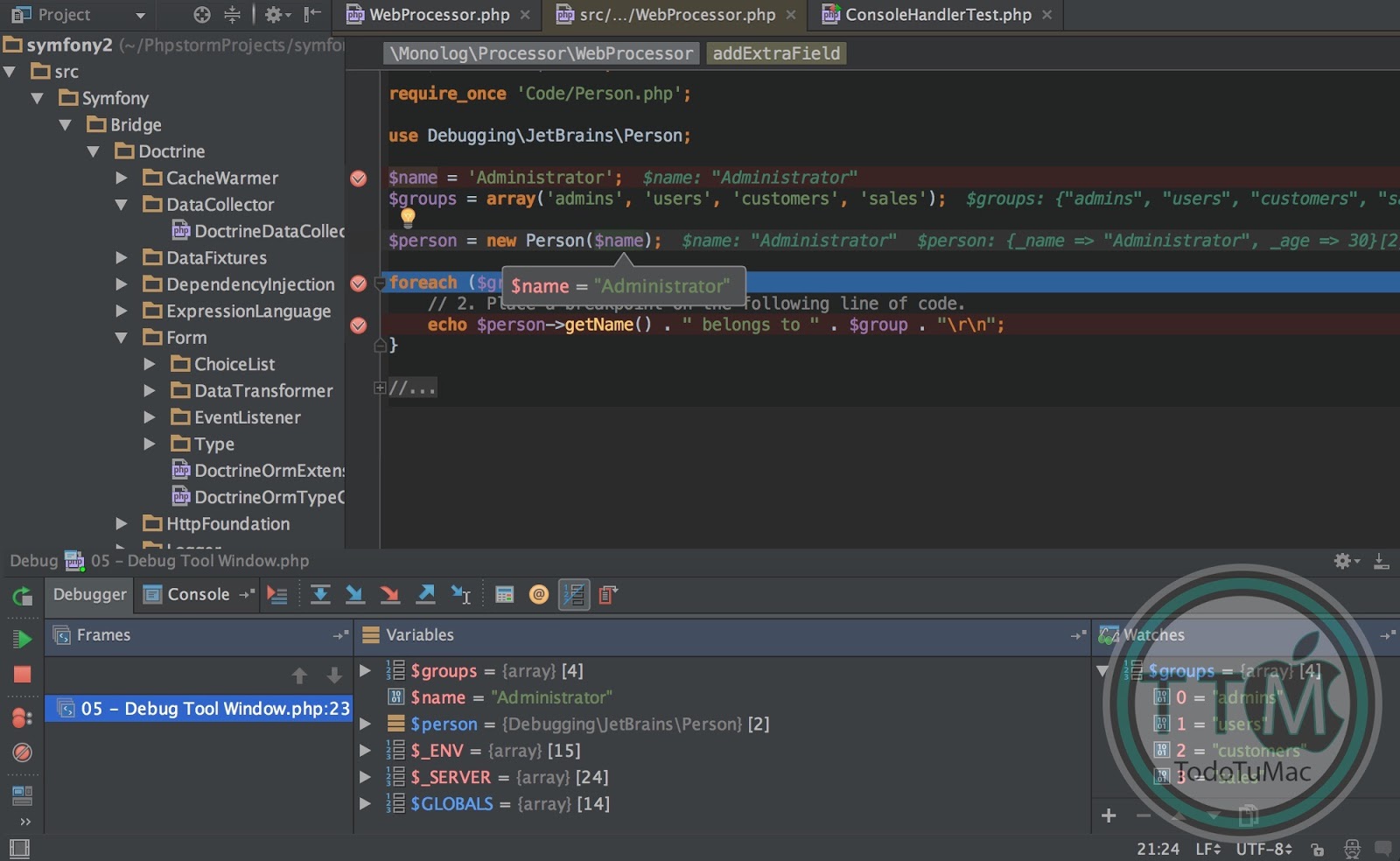Expand the $person variable in Variables
This screenshot has height=861, width=1400.
pos(366,724)
